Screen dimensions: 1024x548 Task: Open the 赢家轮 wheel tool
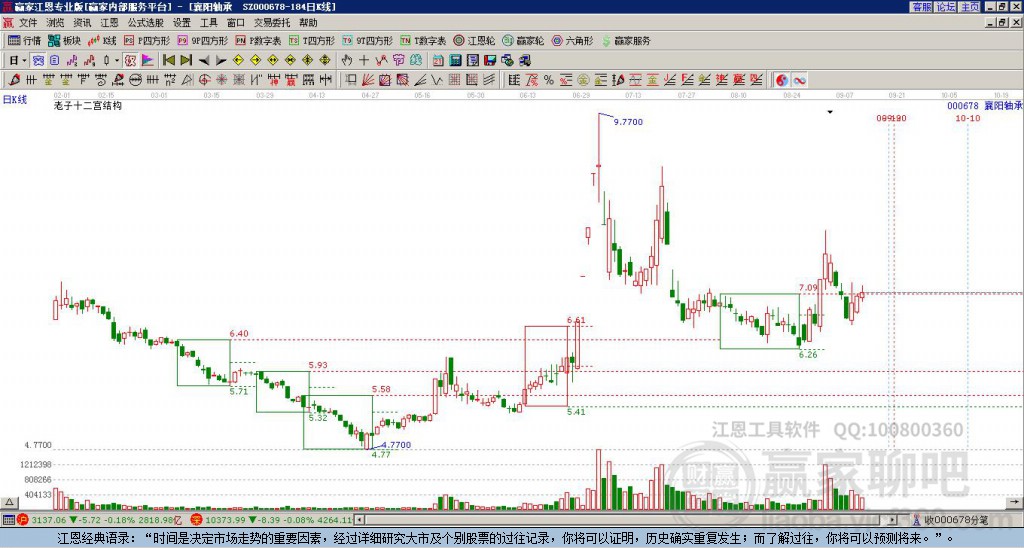[x=523, y=40]
